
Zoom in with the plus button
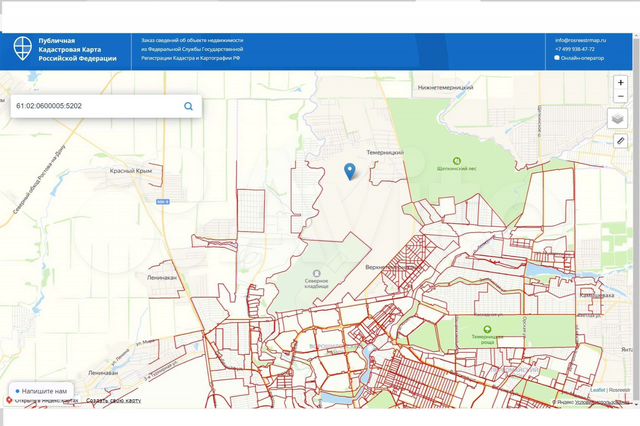pos(620,82)
